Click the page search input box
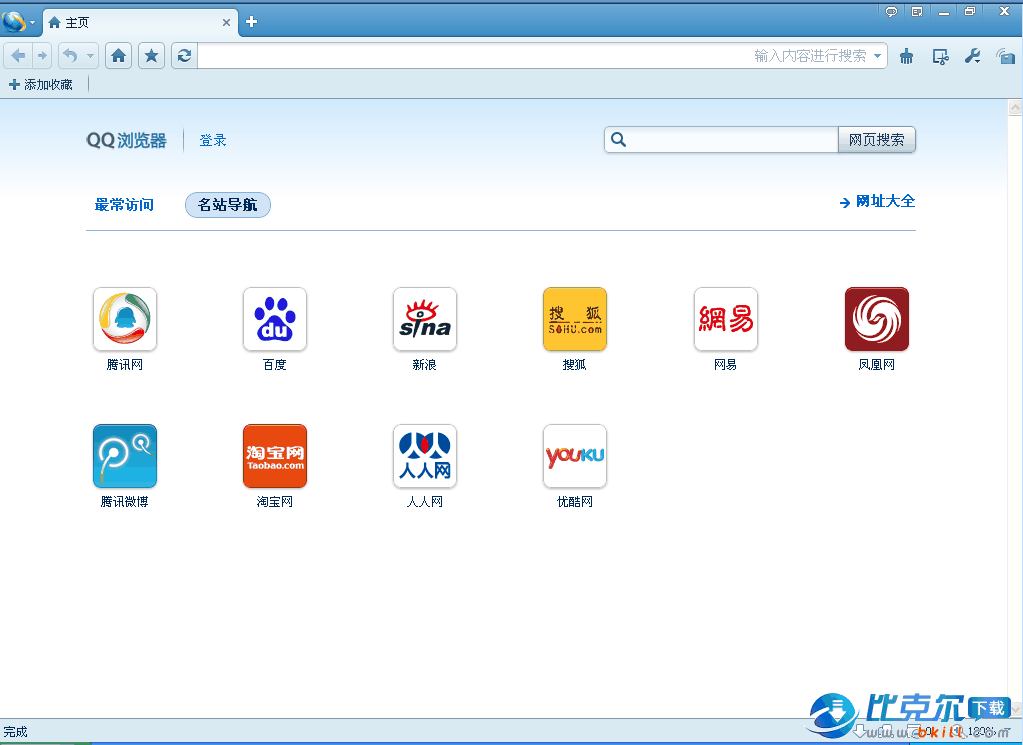 pos(722,140)
